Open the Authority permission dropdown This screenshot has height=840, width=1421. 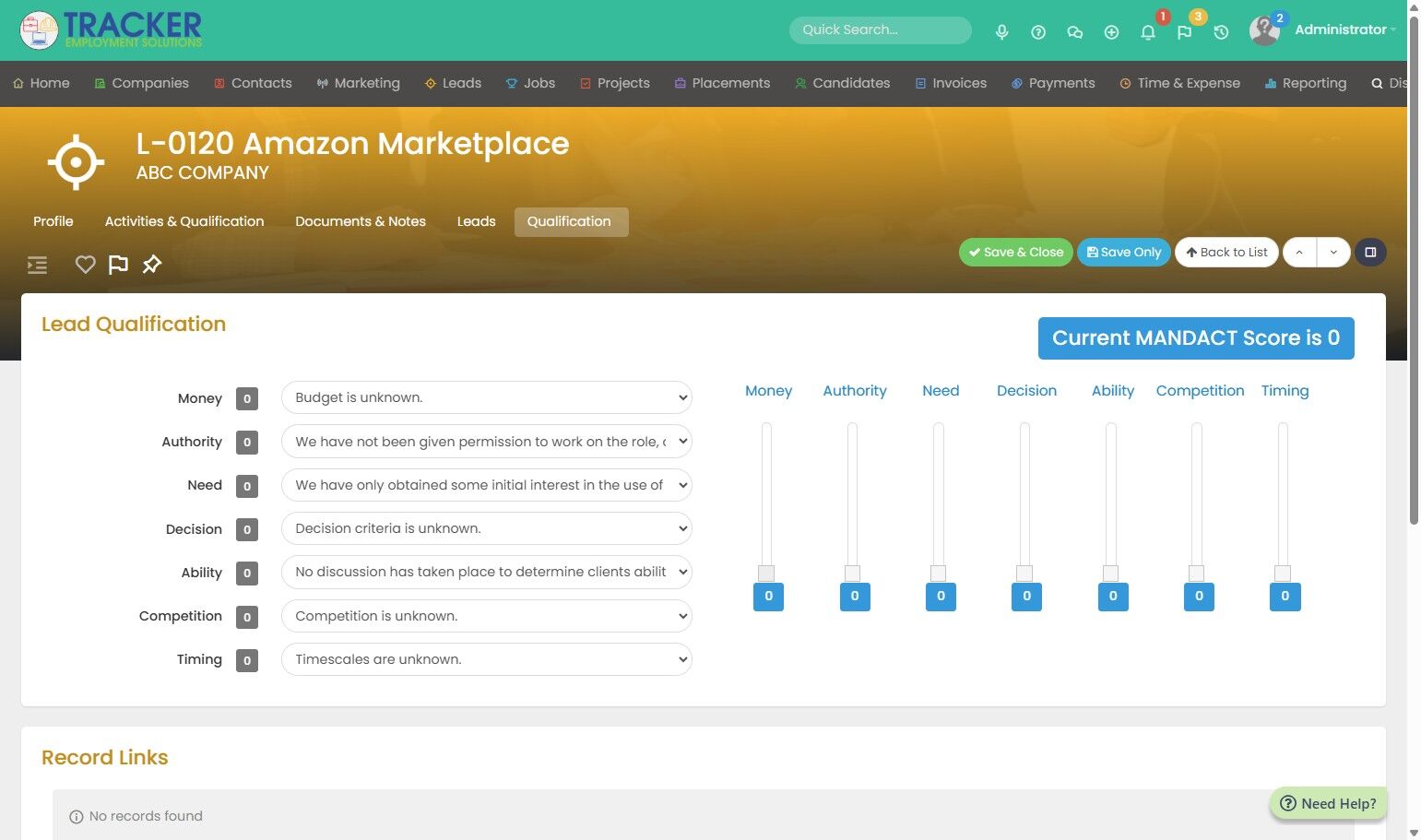pos(486,442)
